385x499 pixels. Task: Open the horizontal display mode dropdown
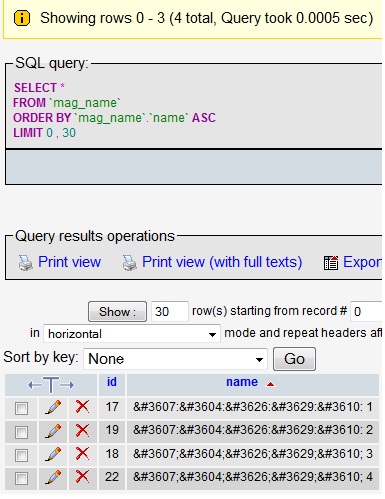[132, 334]
